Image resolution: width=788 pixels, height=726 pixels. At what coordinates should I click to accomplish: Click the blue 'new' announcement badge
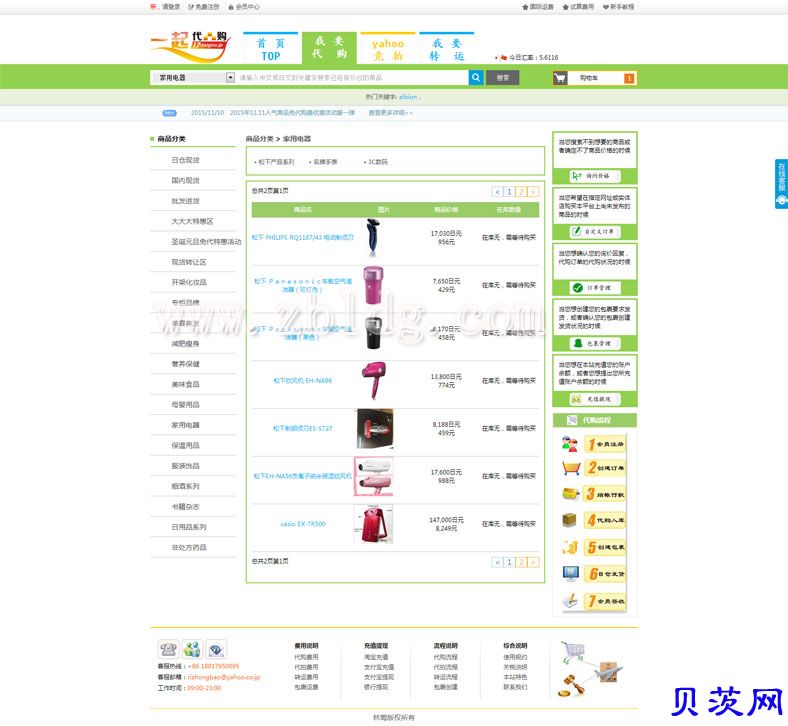click(x=169, y=113)
